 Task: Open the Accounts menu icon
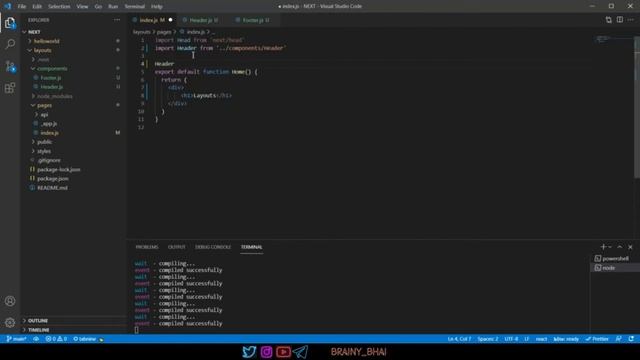point(10,301)
